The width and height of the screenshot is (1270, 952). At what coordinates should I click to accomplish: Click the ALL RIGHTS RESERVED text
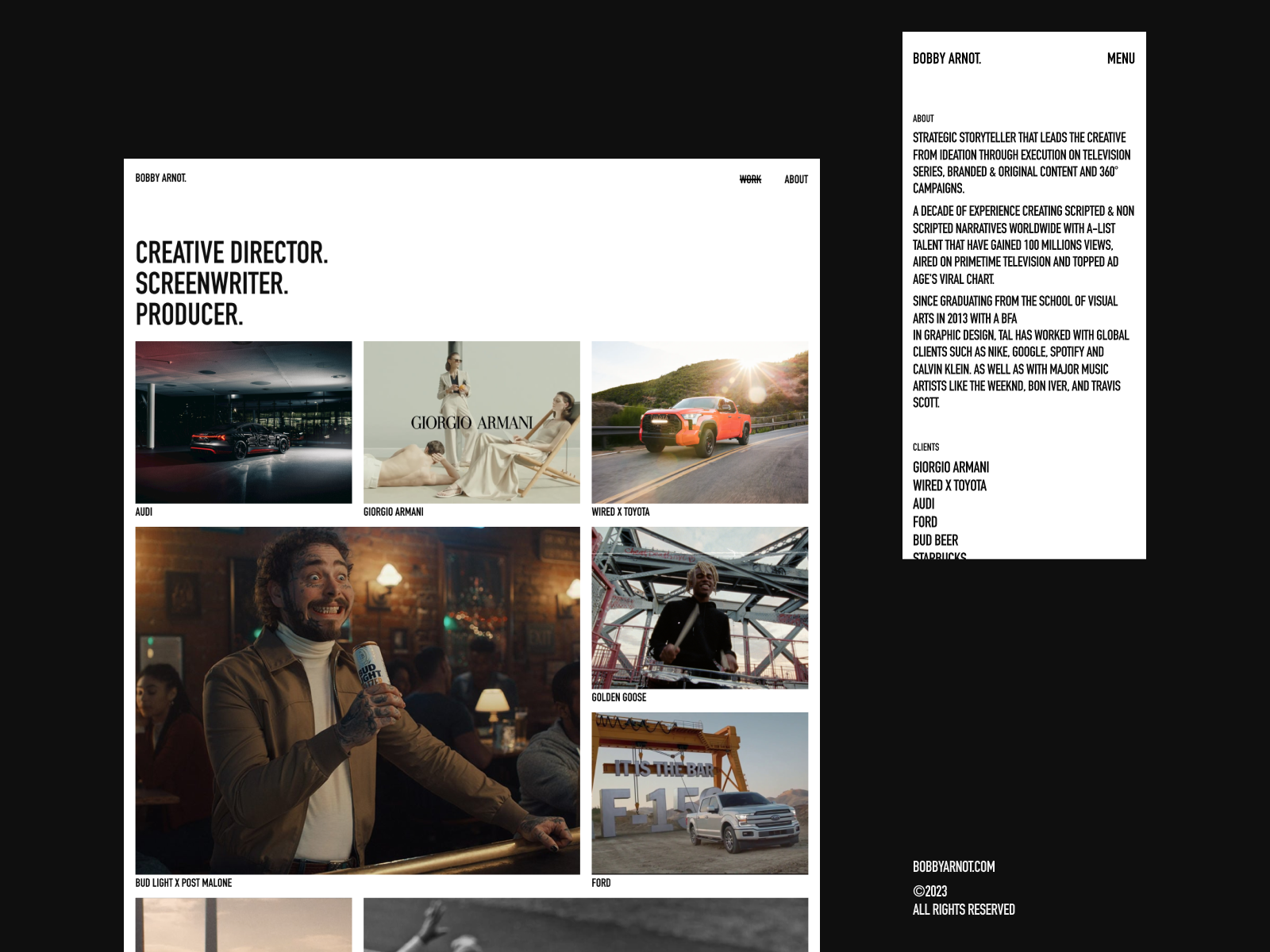point(964,910)
